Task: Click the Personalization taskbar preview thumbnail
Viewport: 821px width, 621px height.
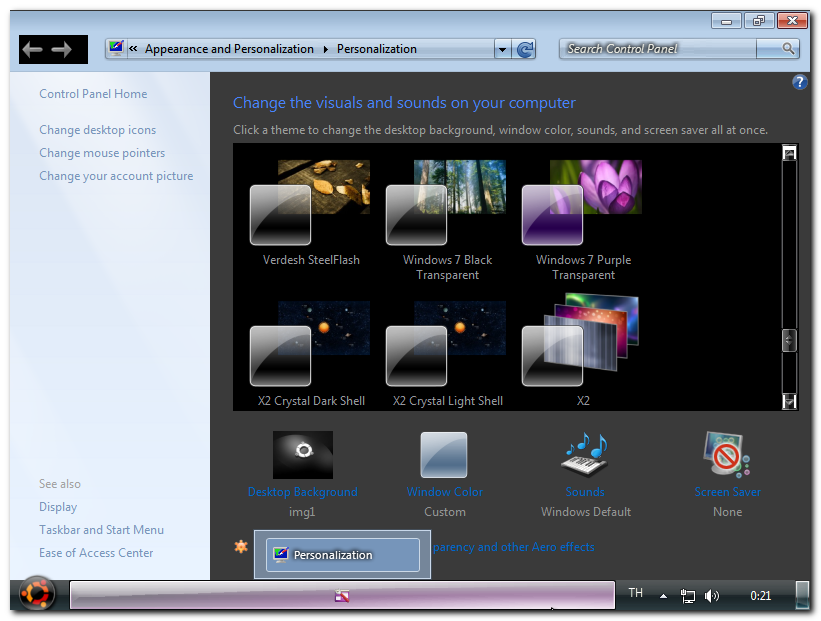Action: [342, 555]
